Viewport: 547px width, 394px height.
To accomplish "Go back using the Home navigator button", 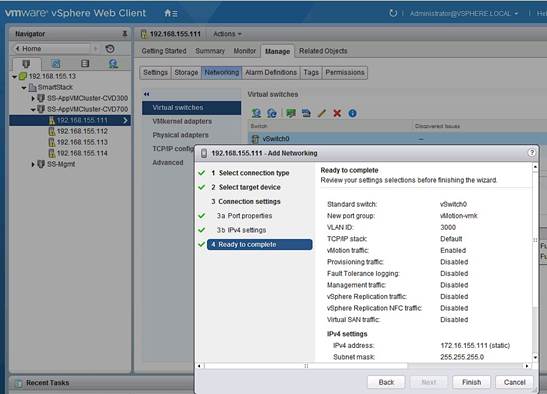I will pyautogui.click(x=52, y=49).
